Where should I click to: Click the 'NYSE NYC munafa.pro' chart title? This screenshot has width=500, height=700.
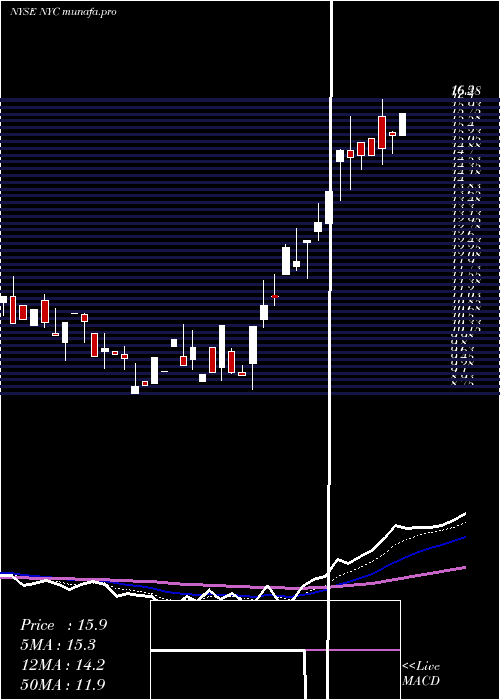click(63, 12)
